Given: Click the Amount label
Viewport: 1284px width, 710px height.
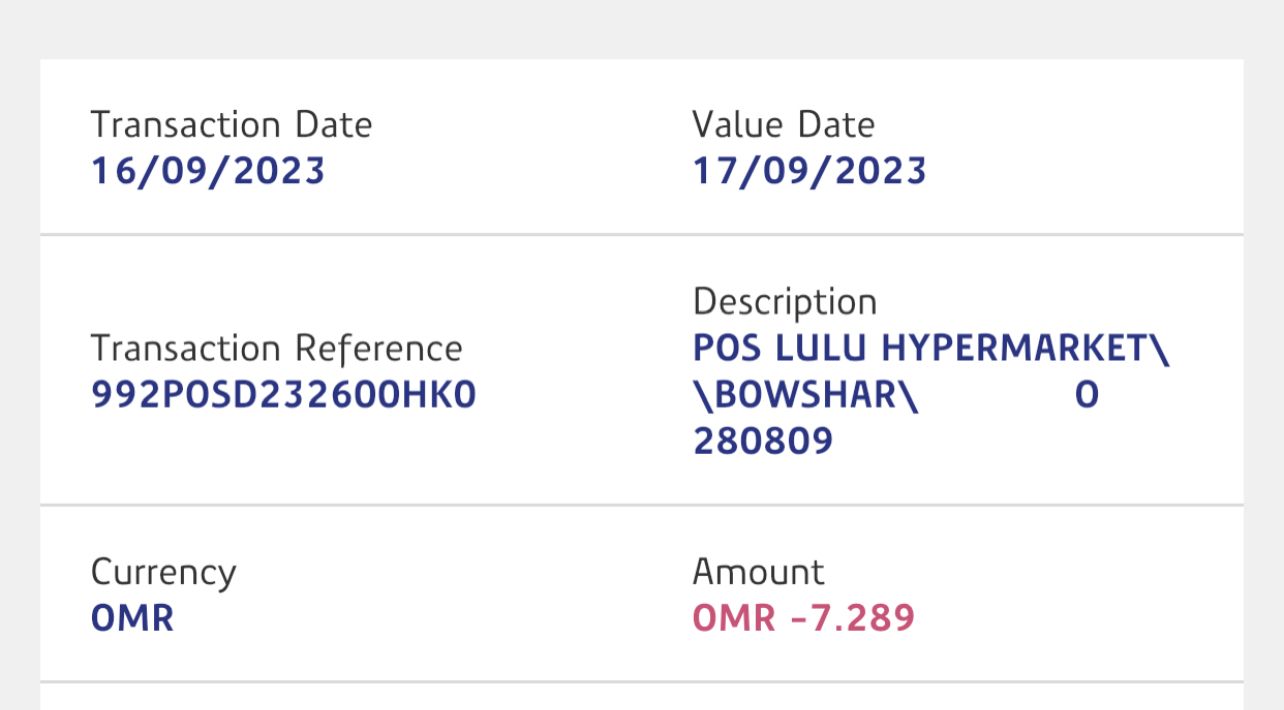Looking at the screenshot, I should point(758,572).
